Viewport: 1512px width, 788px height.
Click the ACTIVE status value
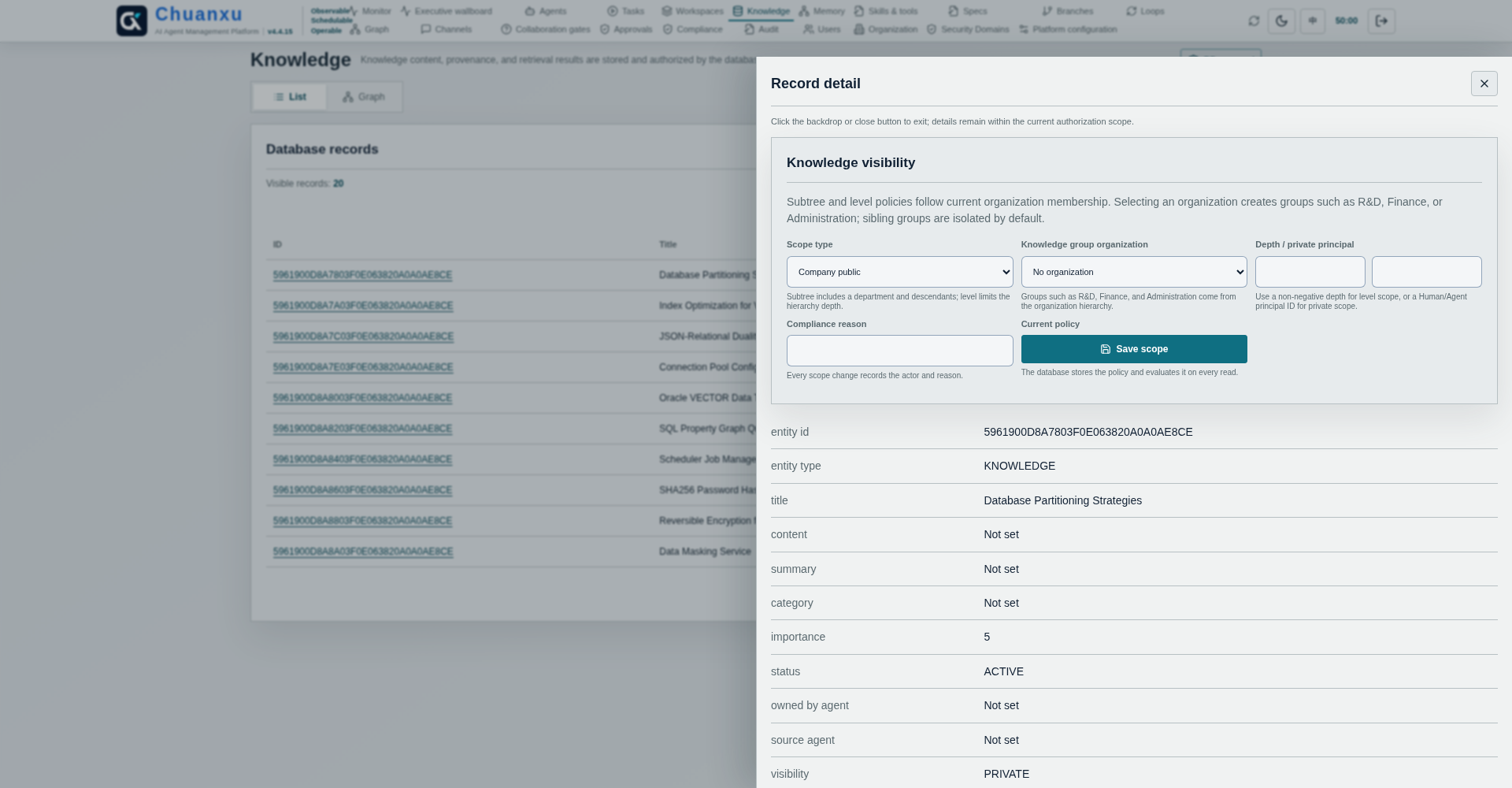pyautogui.click(x=1004, y=671)
